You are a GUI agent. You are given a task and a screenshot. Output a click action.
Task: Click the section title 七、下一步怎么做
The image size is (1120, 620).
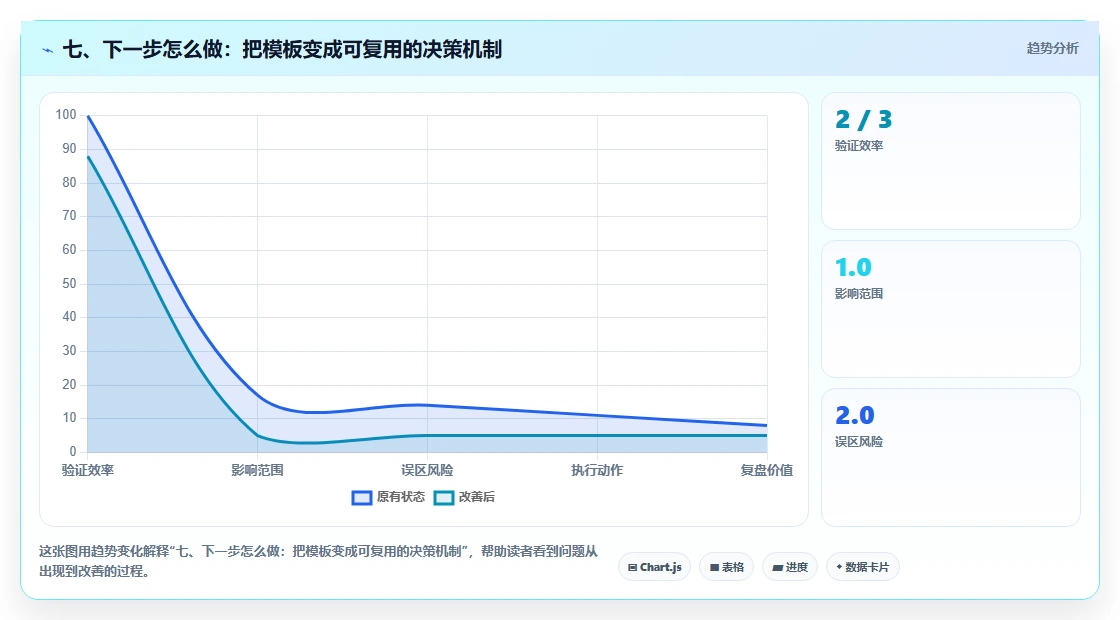[282, 49]
